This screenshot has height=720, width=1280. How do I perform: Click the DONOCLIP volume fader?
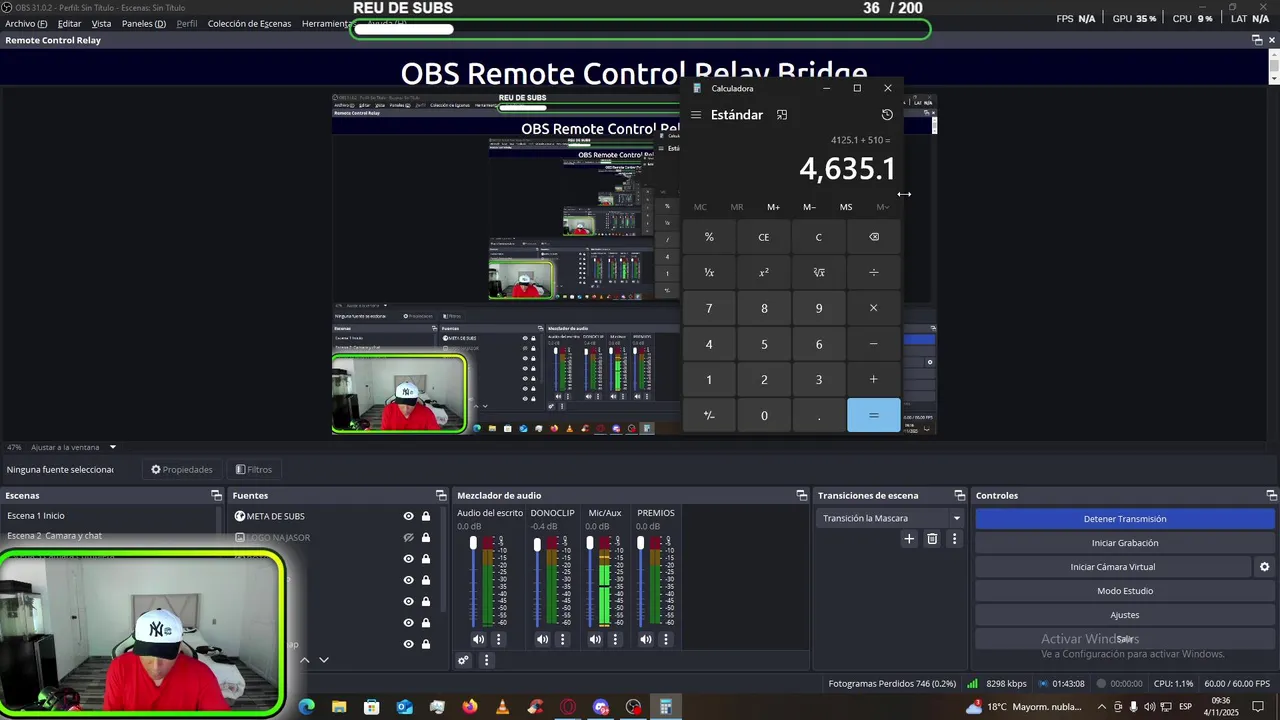point(537,545)
